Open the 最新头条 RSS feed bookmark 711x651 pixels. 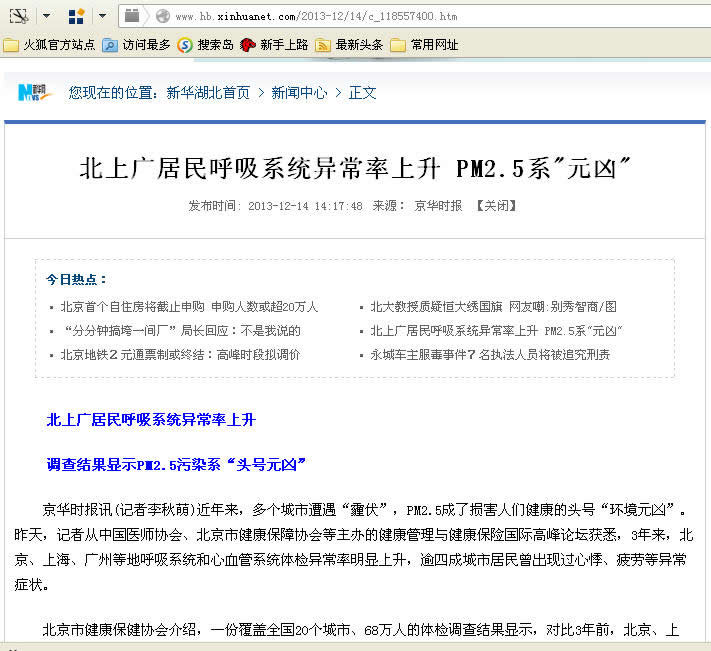[x=349, y=45]
